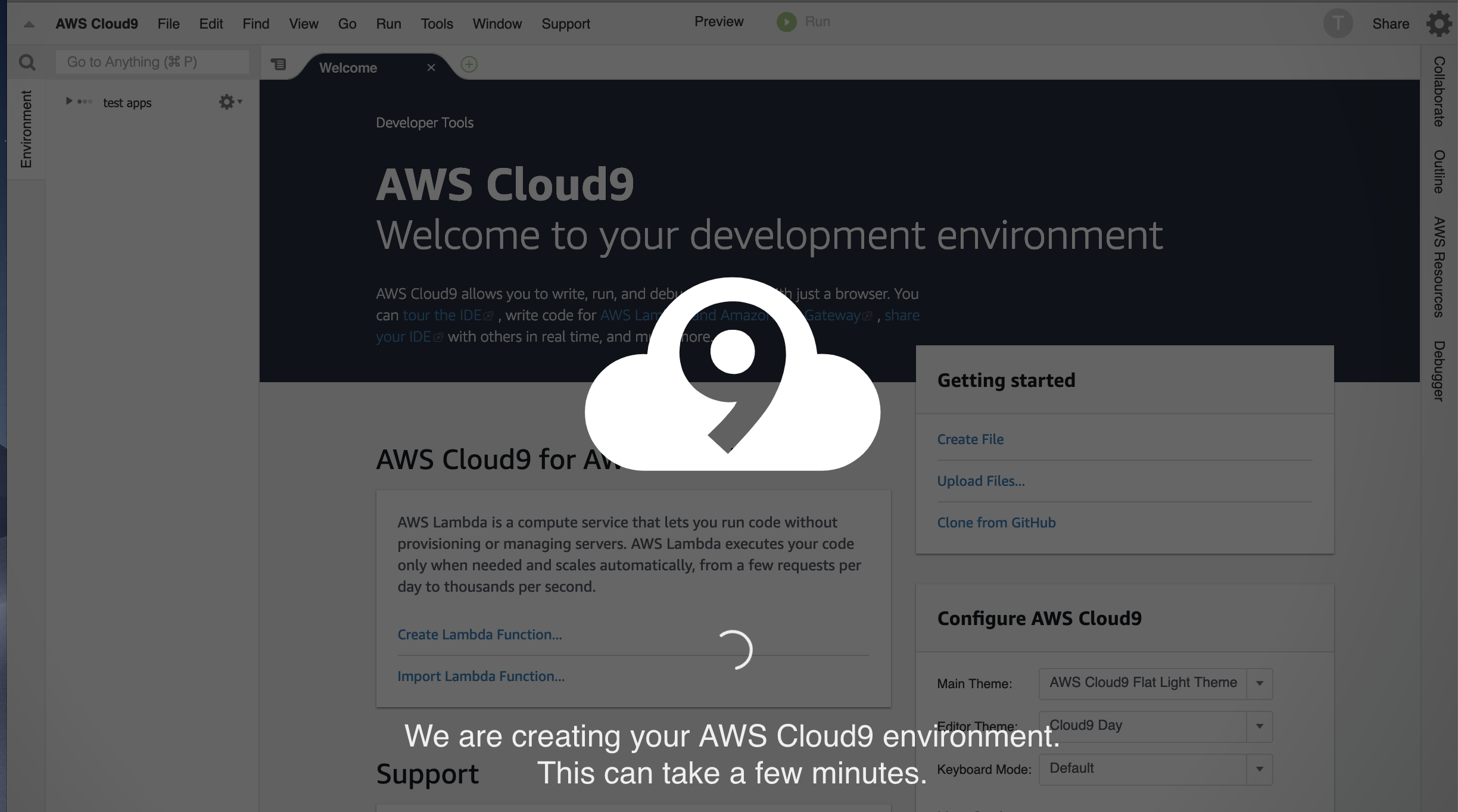
Task: Click the Upload Files link
Action: 980,480
